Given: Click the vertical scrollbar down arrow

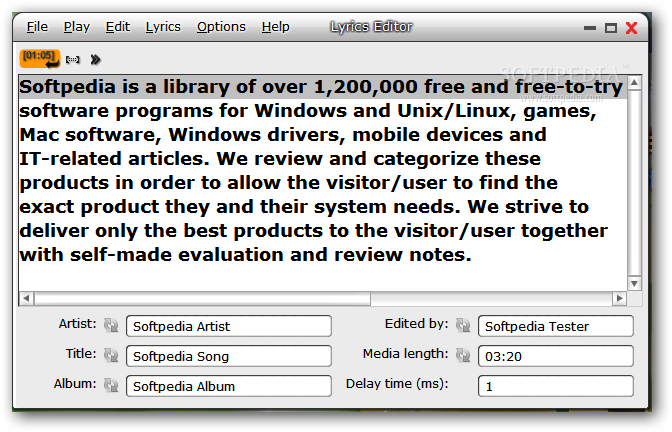Looking at the screenshot, I should [634, 283].
